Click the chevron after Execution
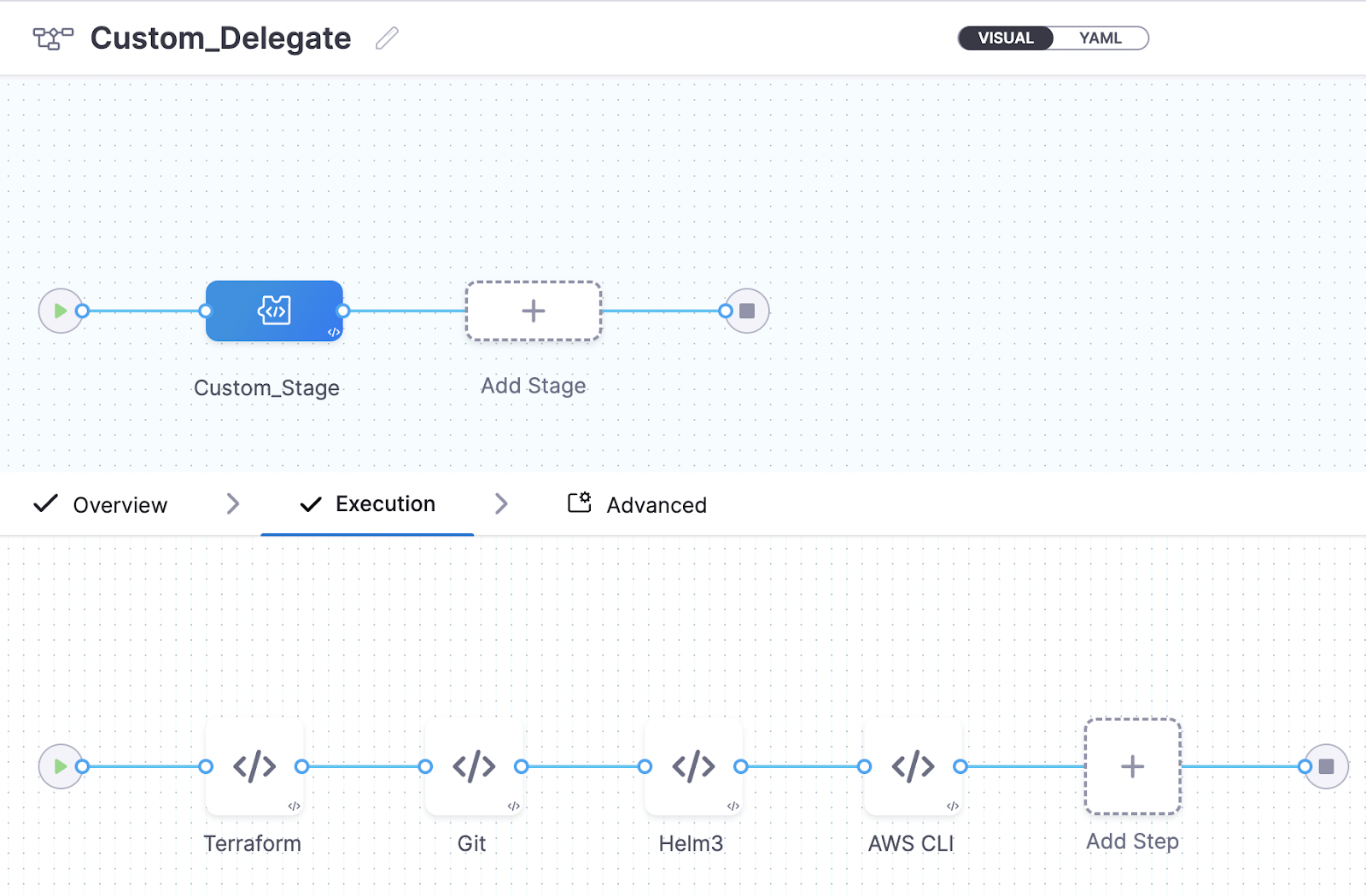 coord(501,504)
